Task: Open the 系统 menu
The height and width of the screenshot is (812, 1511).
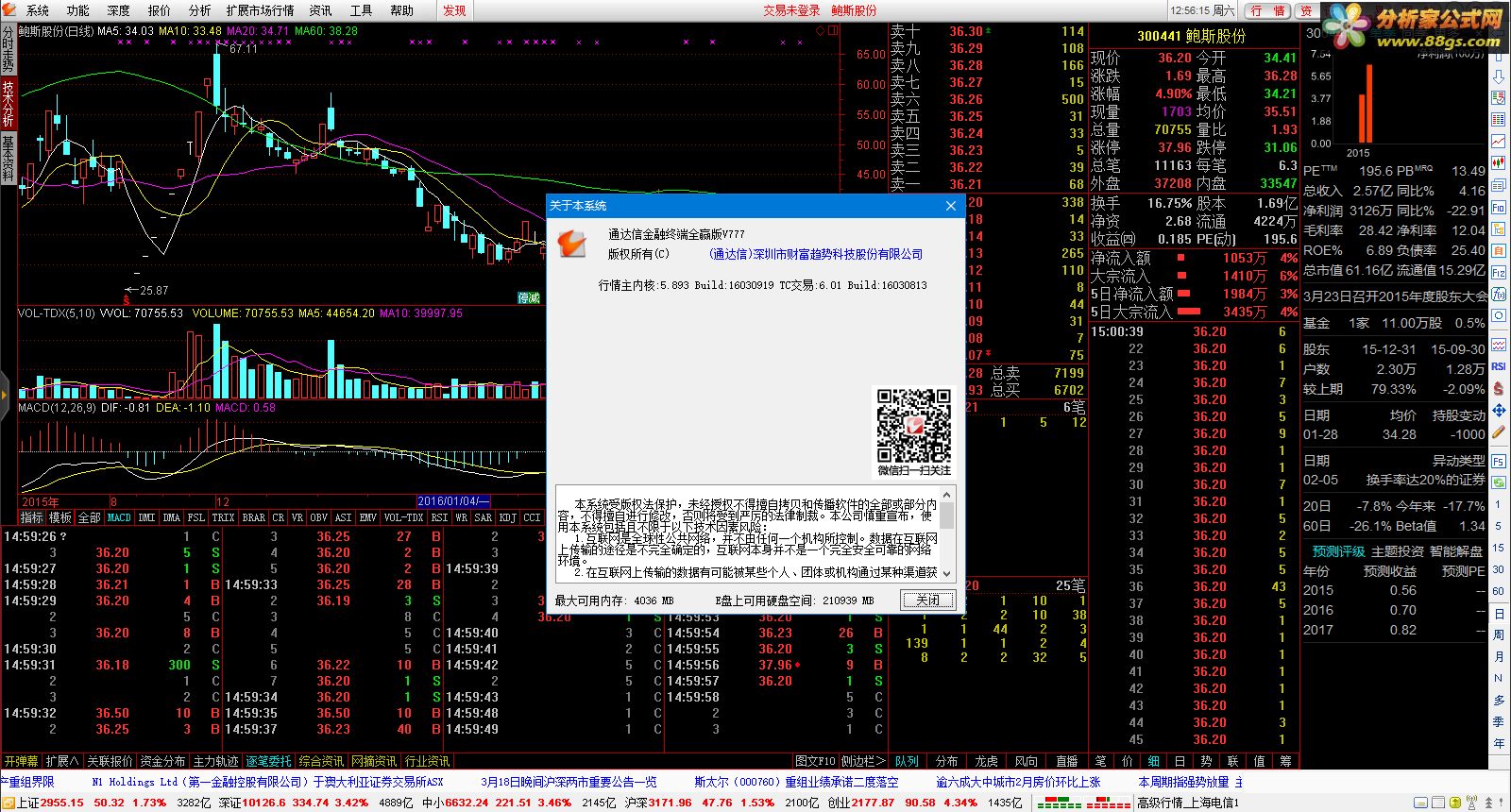Action: [38, 10]
